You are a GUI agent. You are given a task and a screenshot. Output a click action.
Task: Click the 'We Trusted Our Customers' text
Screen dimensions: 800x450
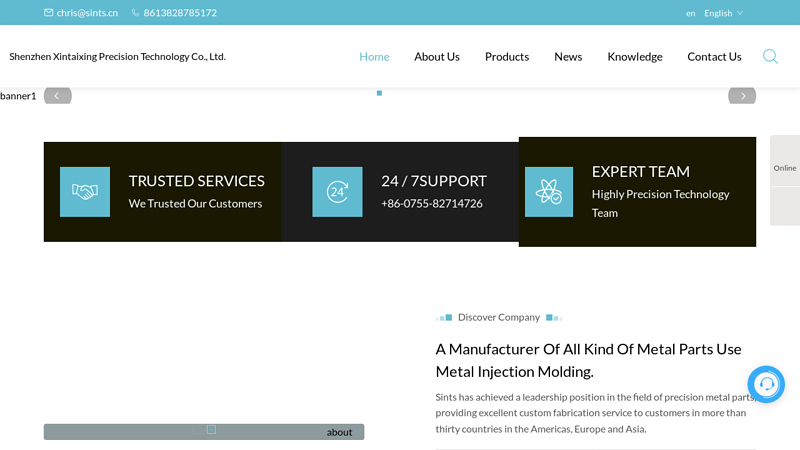pos(195,204)
